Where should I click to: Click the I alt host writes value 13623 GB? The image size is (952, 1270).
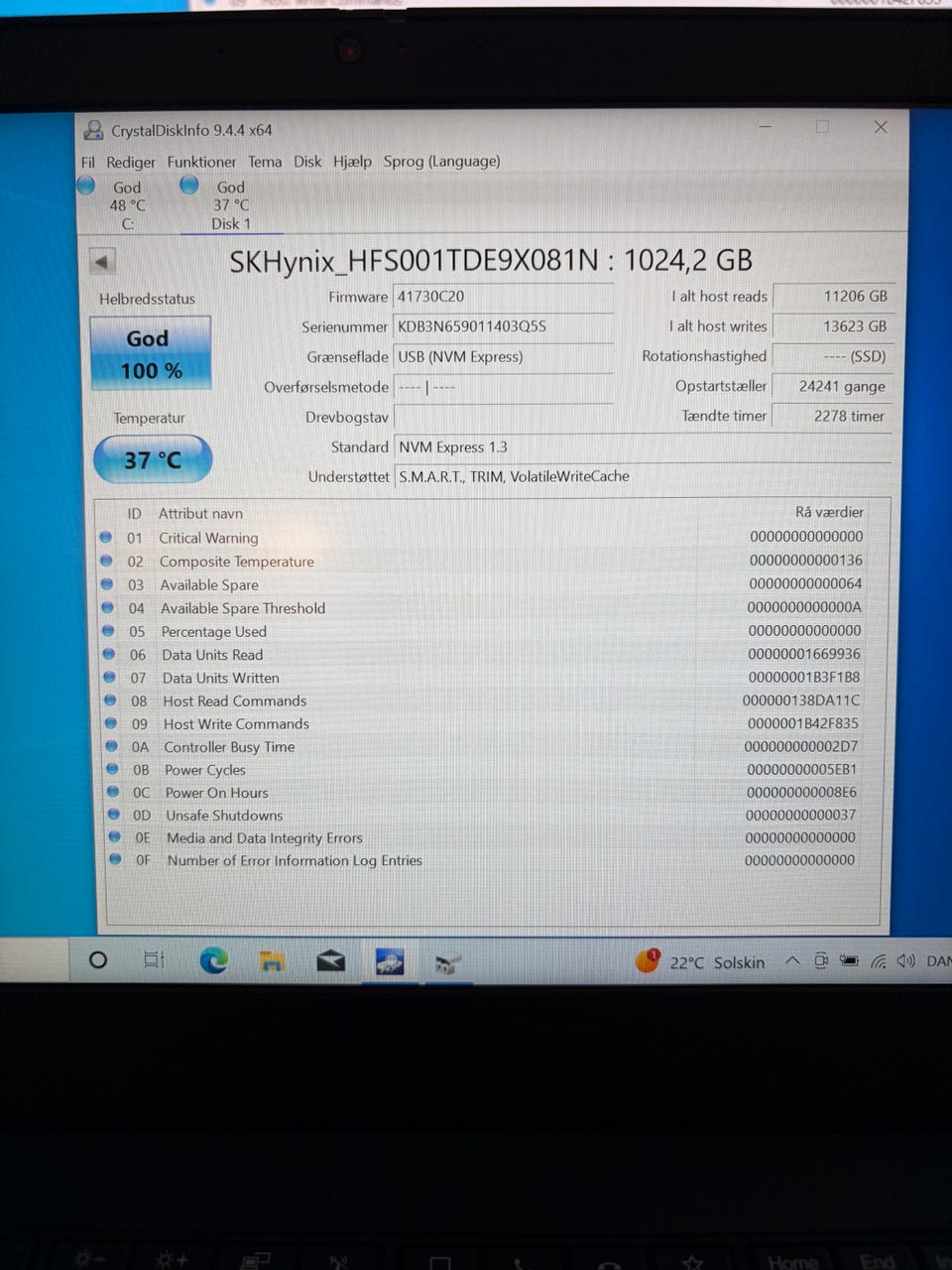coord(833,325)
